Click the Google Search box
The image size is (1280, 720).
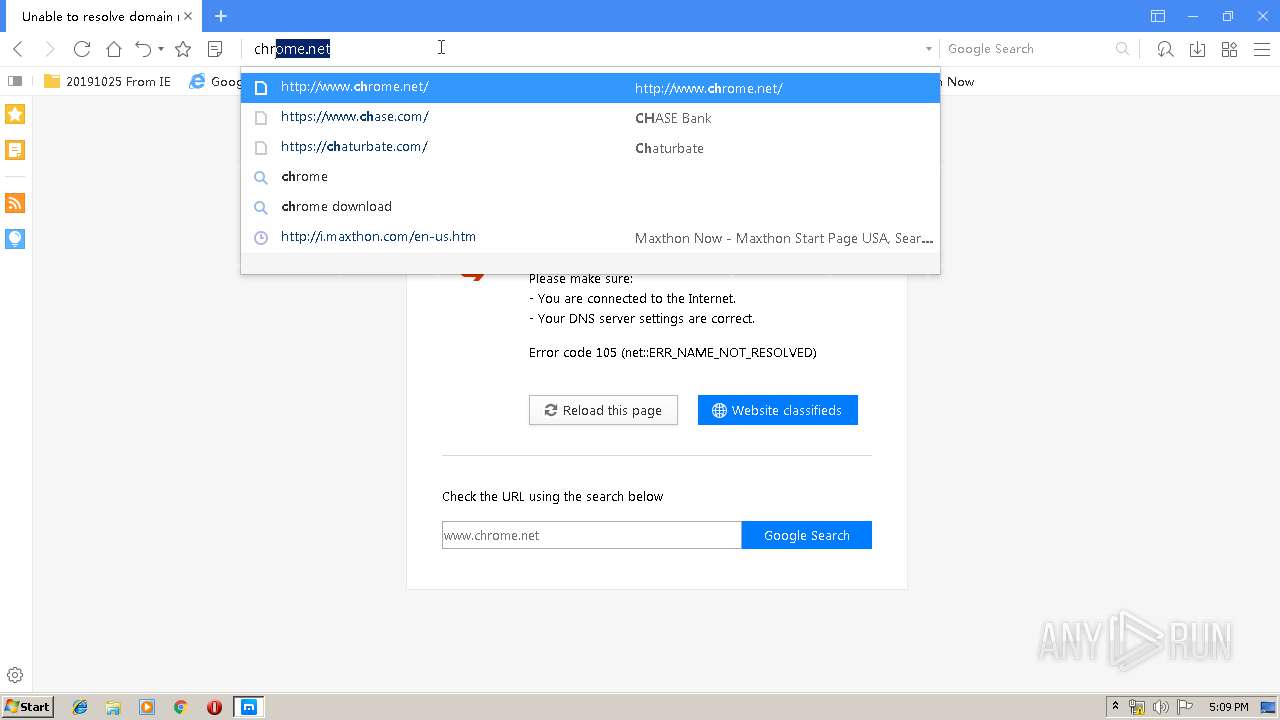tap(1028, 49)
